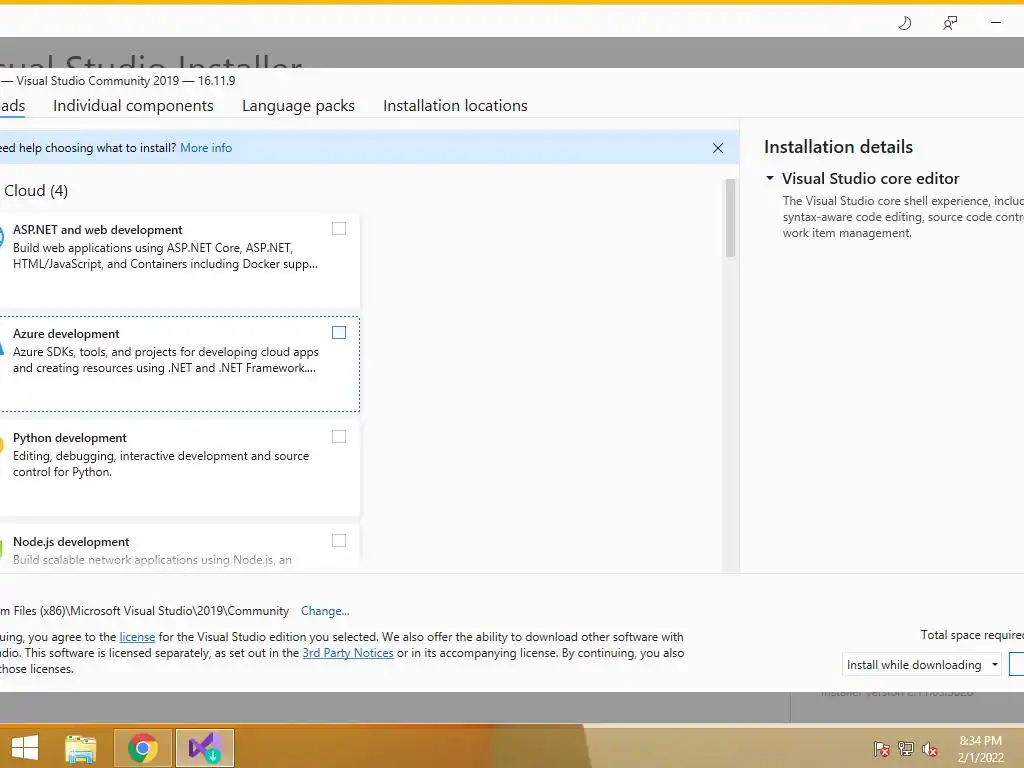The image size is (1024, 768).
Task: Collapse Visual Studio core editor details
Action: (770, 178)
